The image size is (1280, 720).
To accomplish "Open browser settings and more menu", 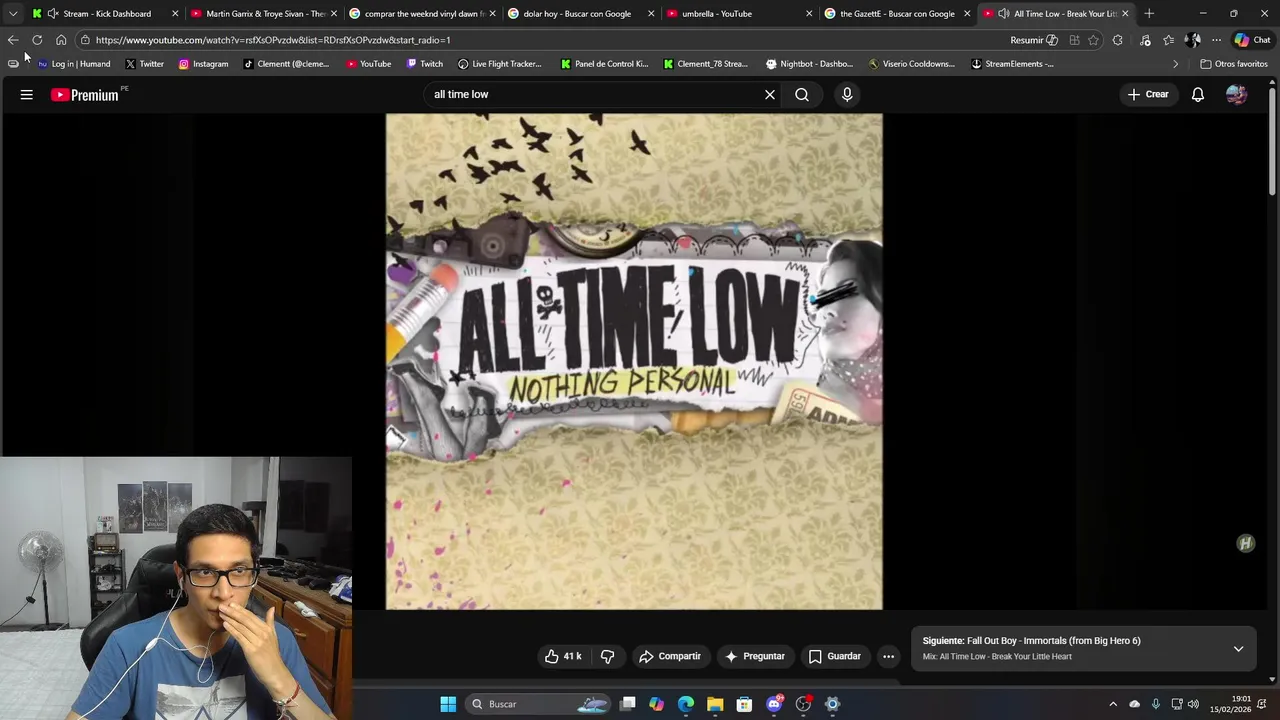I will coord(1216,40).
